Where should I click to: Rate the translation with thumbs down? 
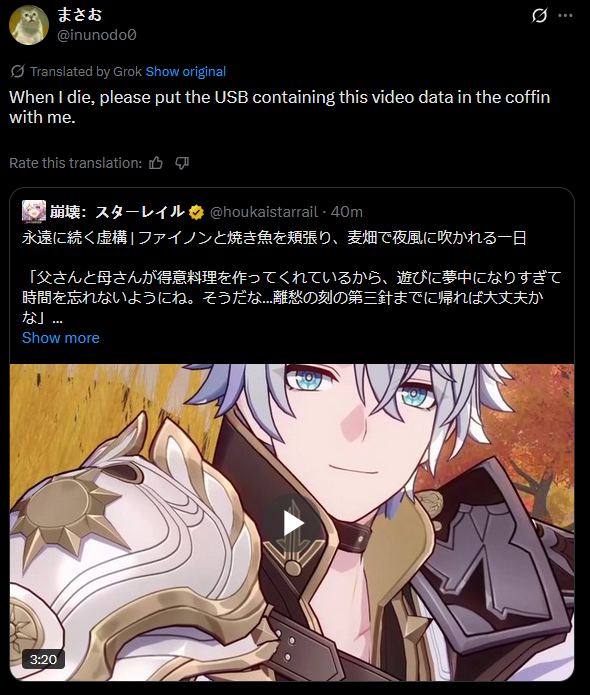point(182,163)
